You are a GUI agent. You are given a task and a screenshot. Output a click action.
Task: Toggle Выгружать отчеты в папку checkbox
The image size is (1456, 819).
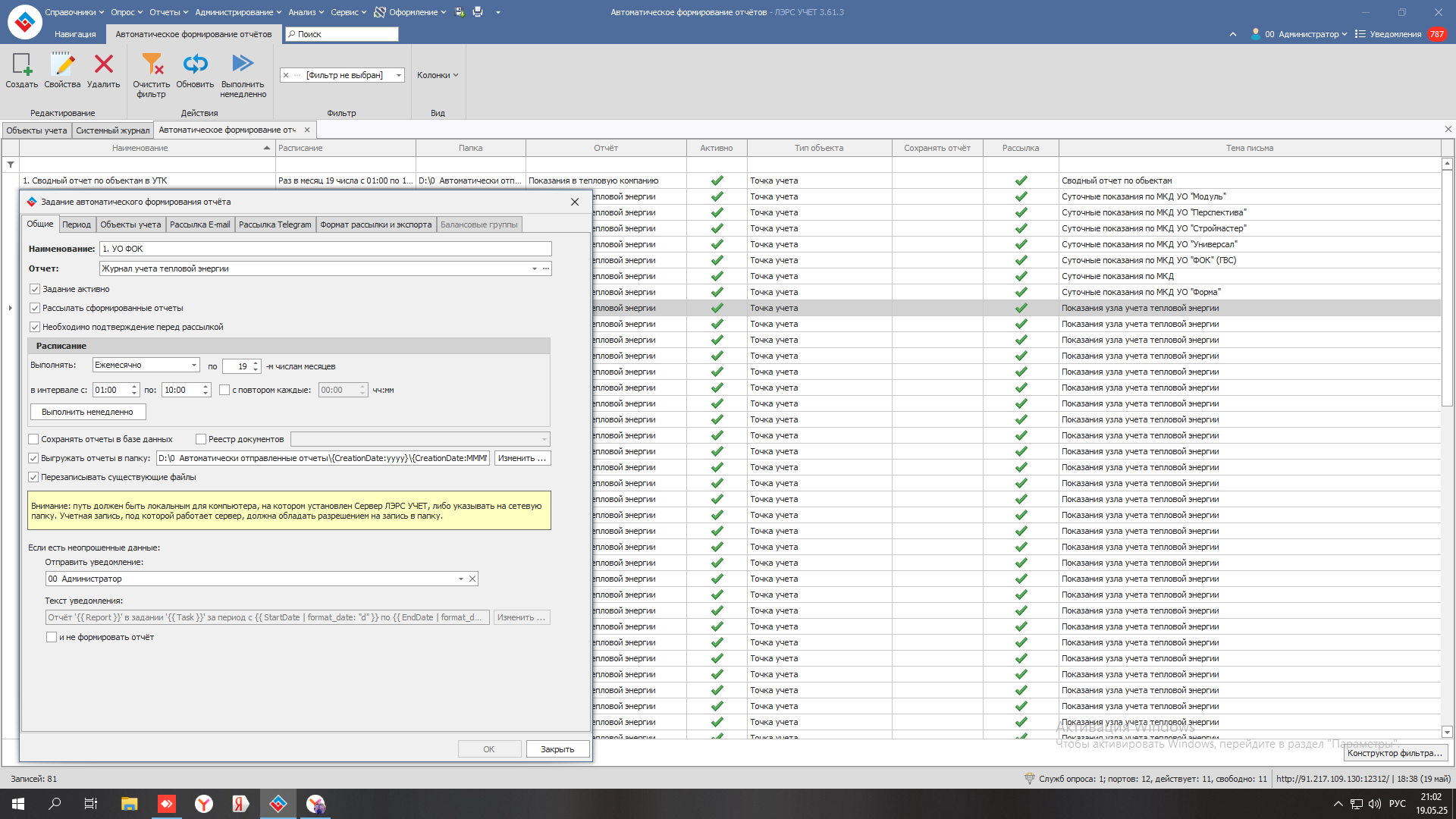[33, 458]
